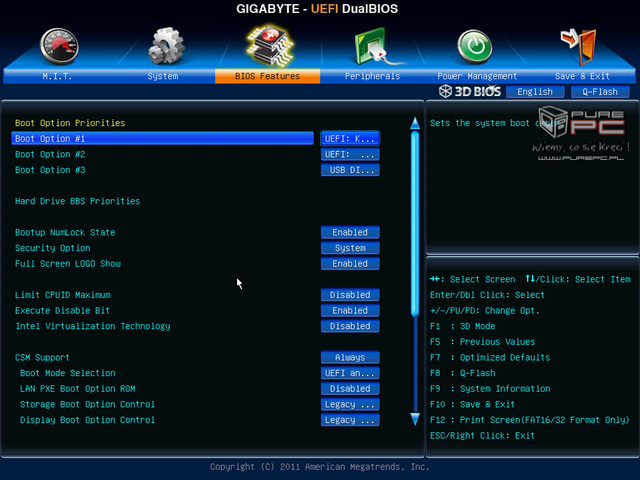Click the F9 System Information help line
The height and width of the screenshot is (480, 640).
point(490,389)
